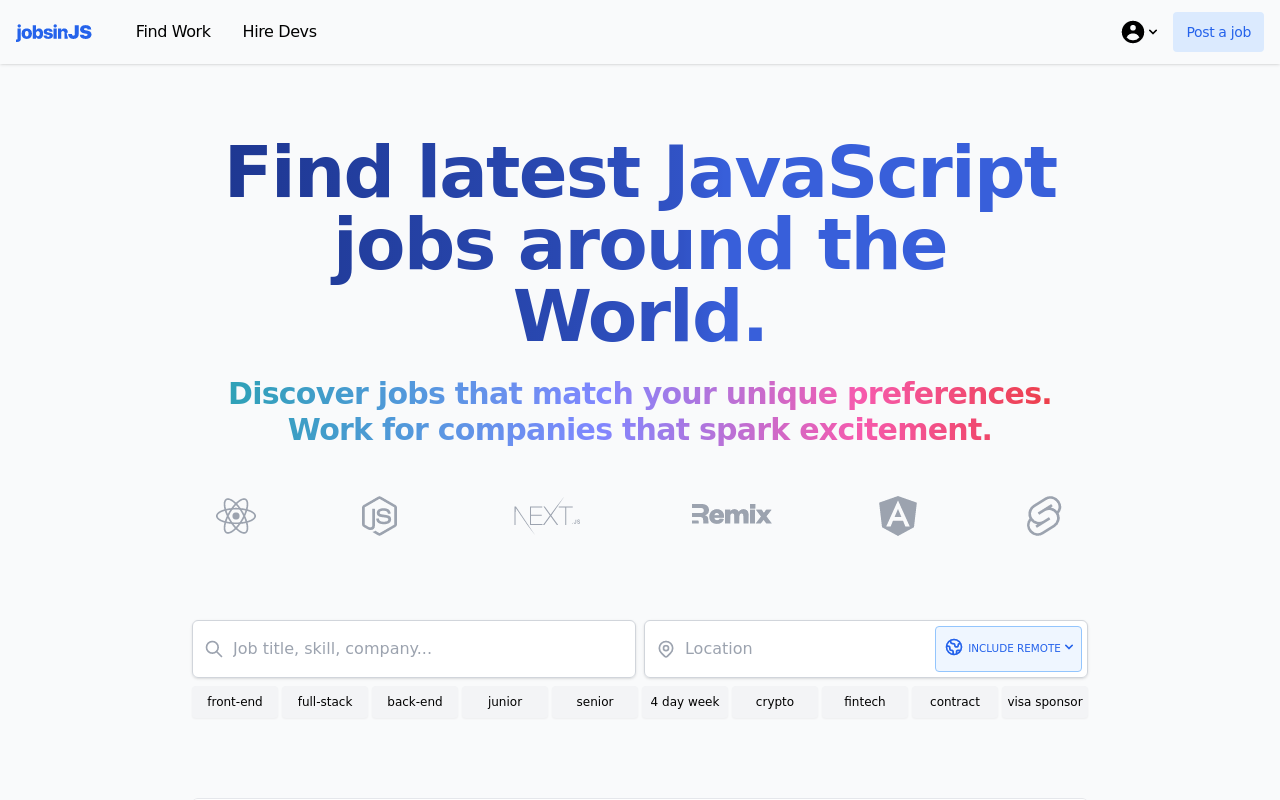The width and height of the screenshot is (1280, 800).
Task: Choose the Next.js framework logo
Action: [x=547, y=515]
